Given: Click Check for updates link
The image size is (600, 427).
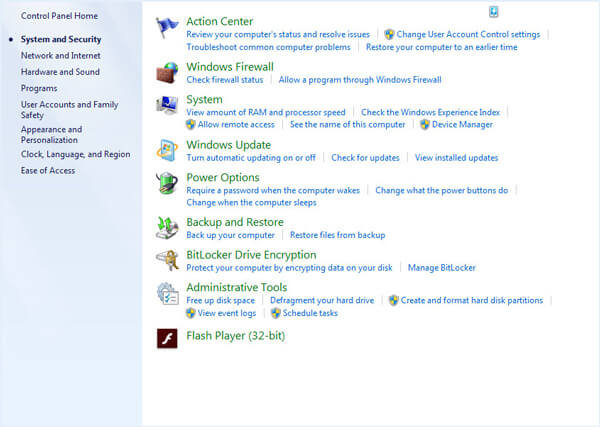Looking at the screenshot, I should click(365, 158).
